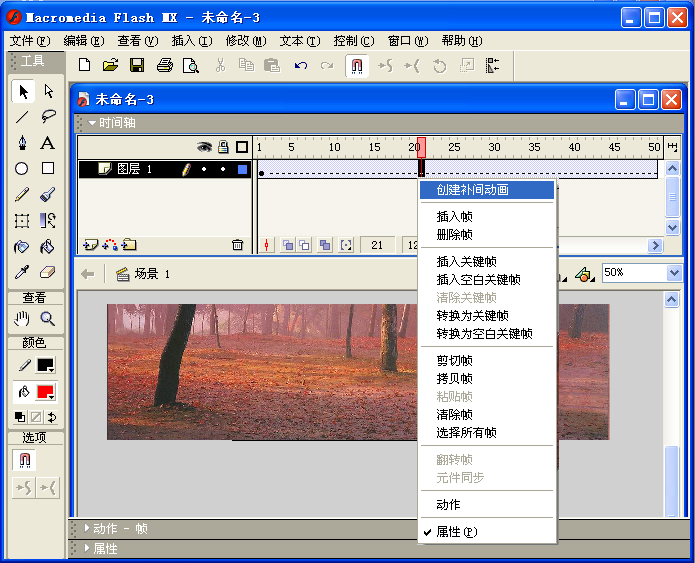The image size is (695, 563).
Task: Toggle Snap to Objects in main toolbar
Action: (x=357, y=66)
